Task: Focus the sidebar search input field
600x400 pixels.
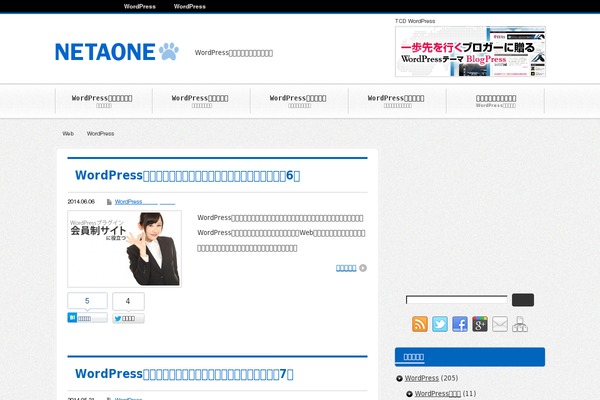Action: pyautogui.click(x=457, y=300)
